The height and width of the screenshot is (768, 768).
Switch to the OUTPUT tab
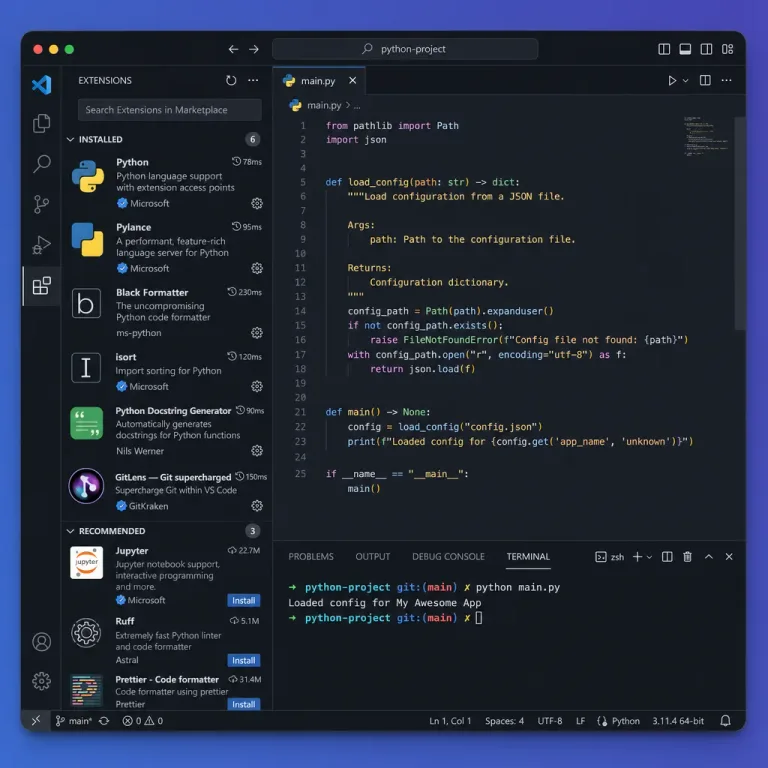click(373, 557)
